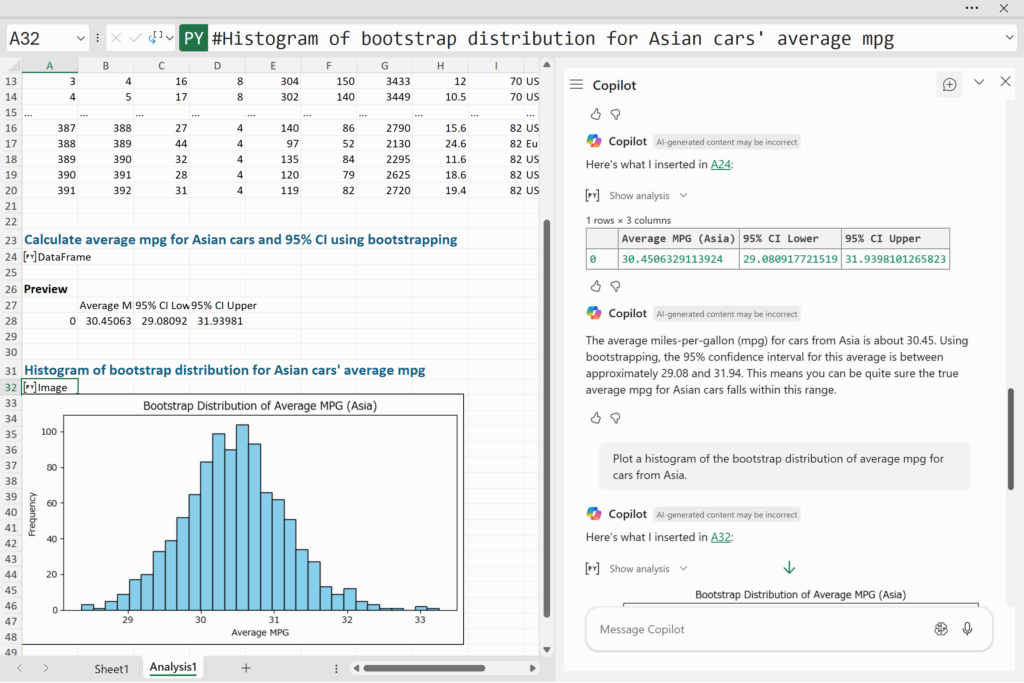Expand the formula bar with right chevron
The width and height of the screenshot is (1024, 683).
pos(1008,38)
